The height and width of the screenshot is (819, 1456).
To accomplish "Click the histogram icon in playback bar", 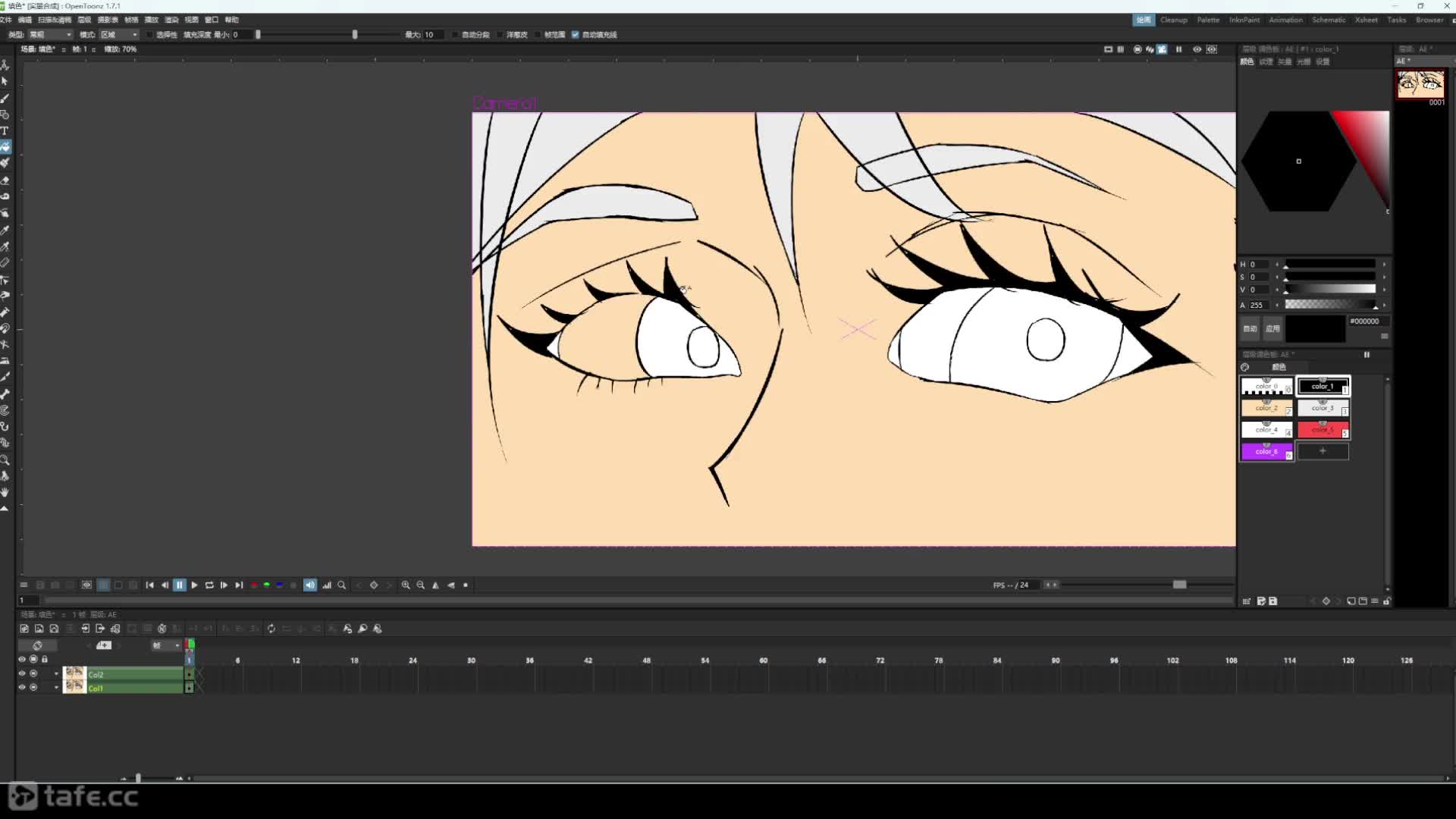I will click(x=327, y=585).
